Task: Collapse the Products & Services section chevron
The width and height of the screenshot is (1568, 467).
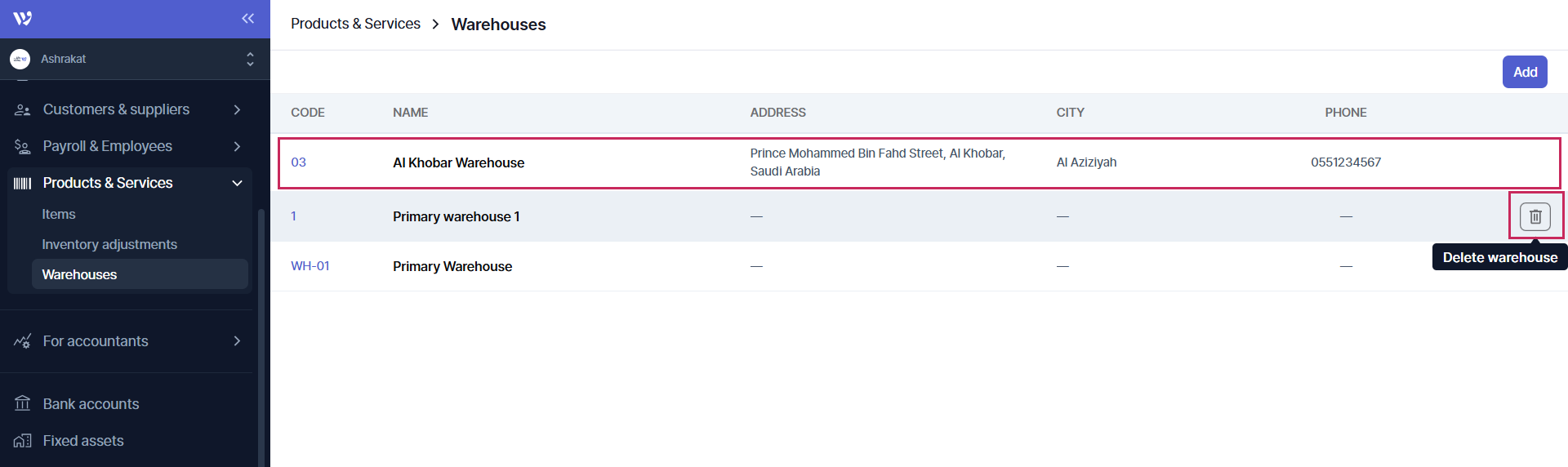Action: 237,183
